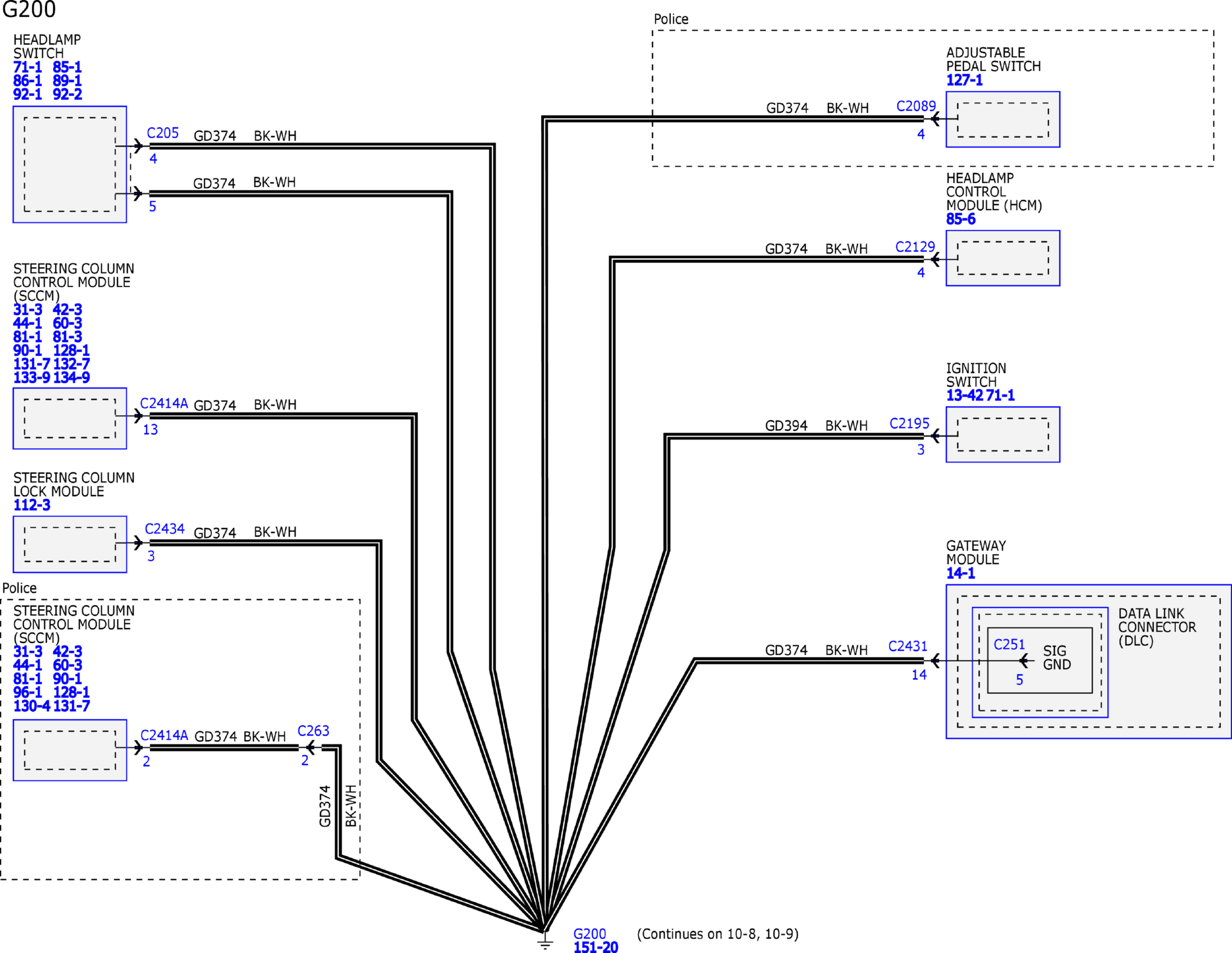Click the blue G200 ground label
The height and width of the screenshot is (953, 1232).
coord(589,933)
